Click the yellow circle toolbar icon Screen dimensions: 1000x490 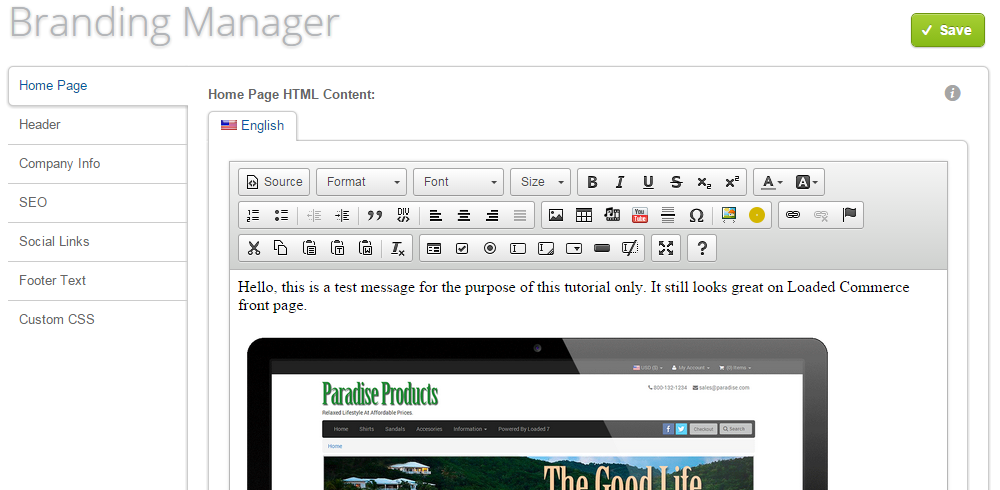757,216
